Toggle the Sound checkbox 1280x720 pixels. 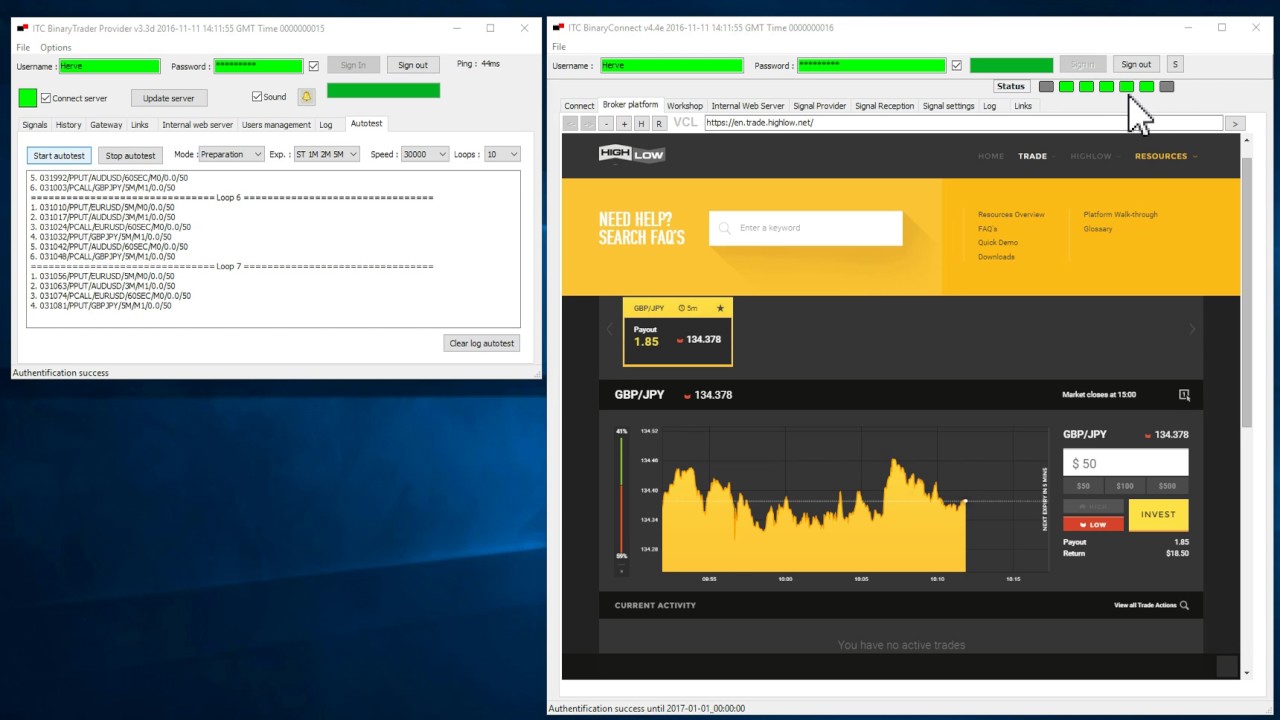[x=257, y=97]
